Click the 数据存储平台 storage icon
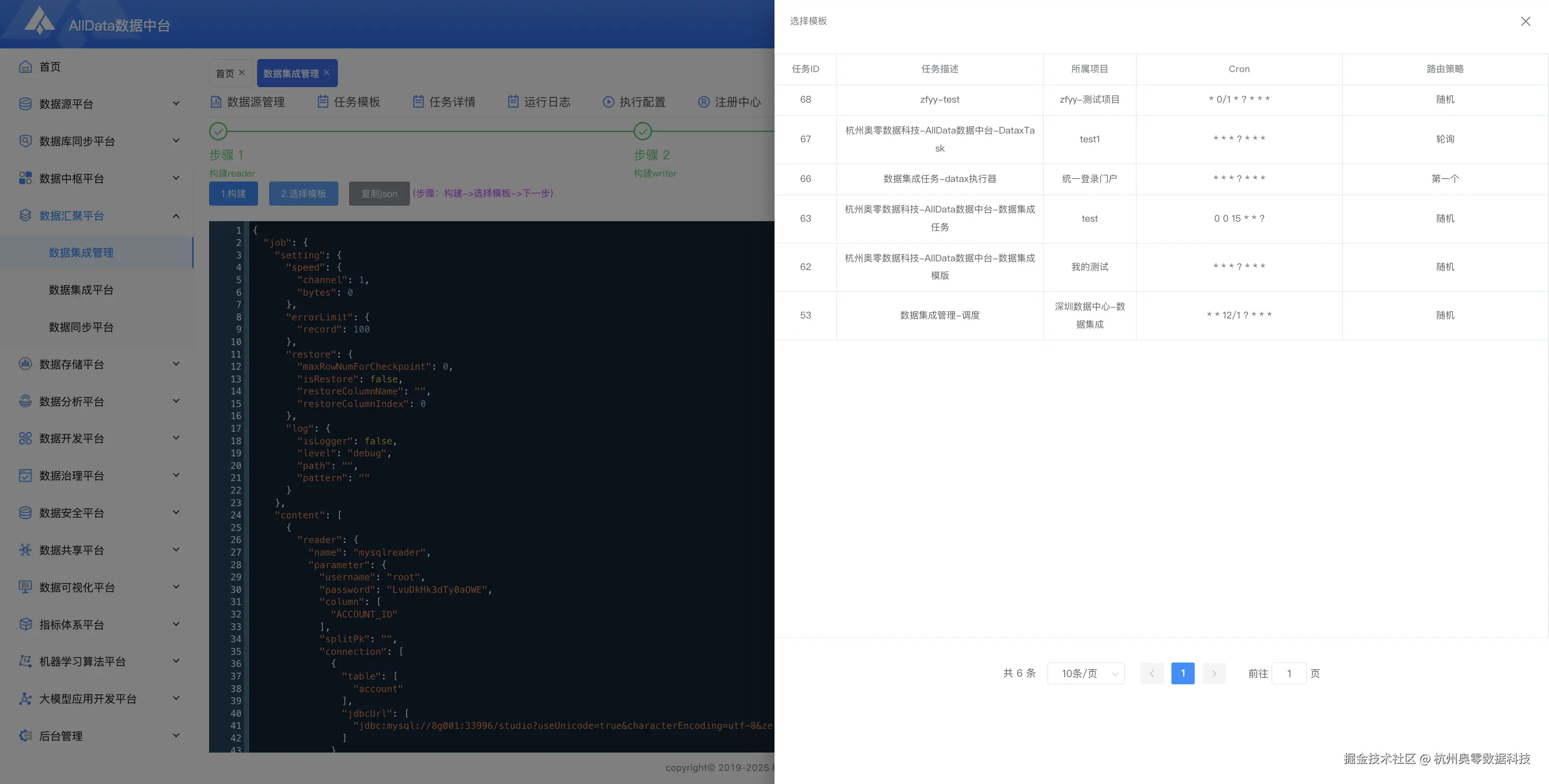The height and width of the screenshot is (784, 1549). coord(25,364)
